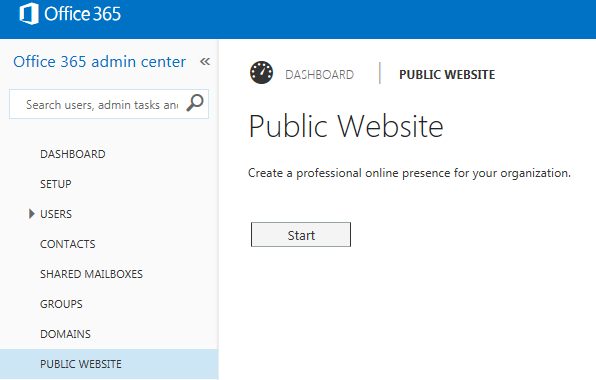The height and width of the screenshot is (380, 596).
Task: Open the USERS section
Action: (56, 214)
